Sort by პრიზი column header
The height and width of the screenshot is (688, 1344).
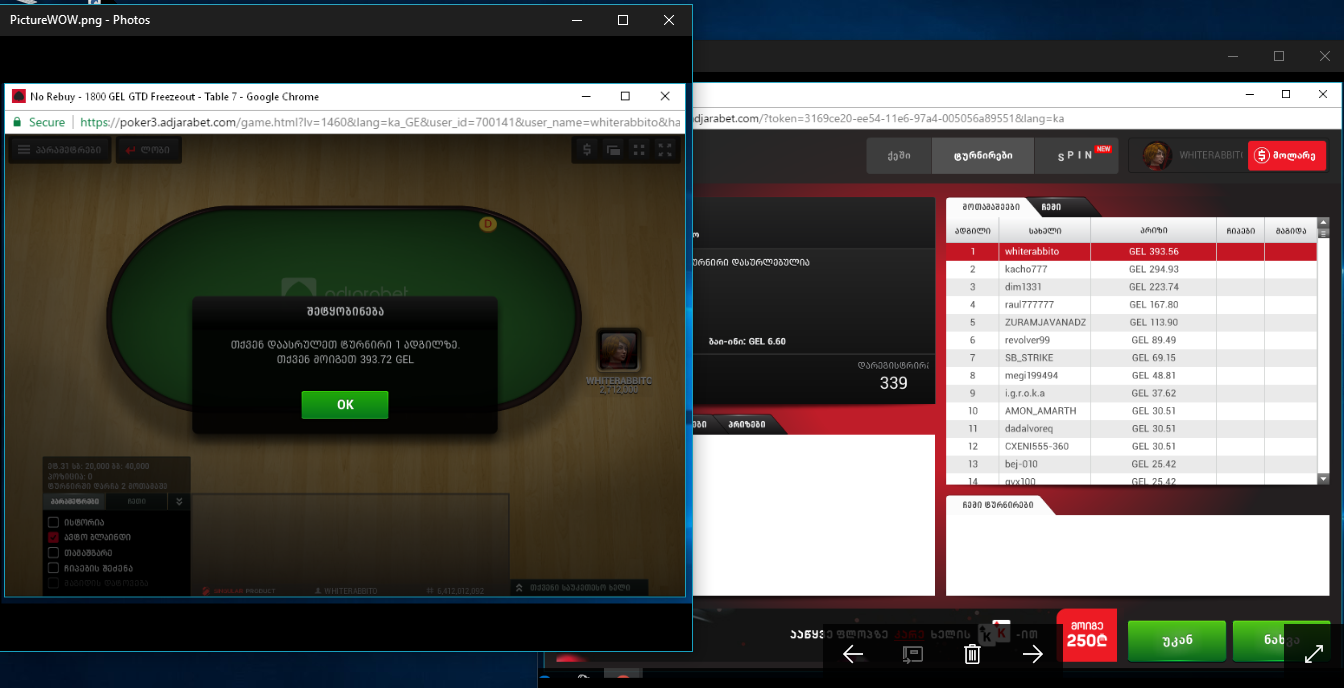click(1153, 230)
